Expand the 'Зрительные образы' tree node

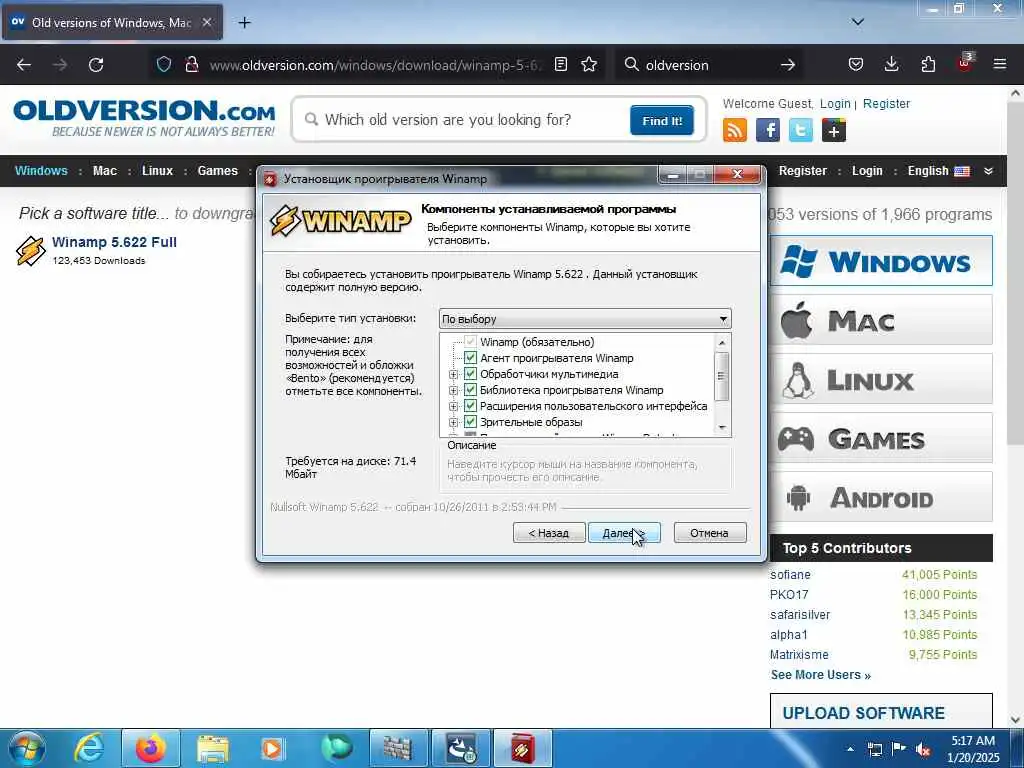click(x=453, y=423)
